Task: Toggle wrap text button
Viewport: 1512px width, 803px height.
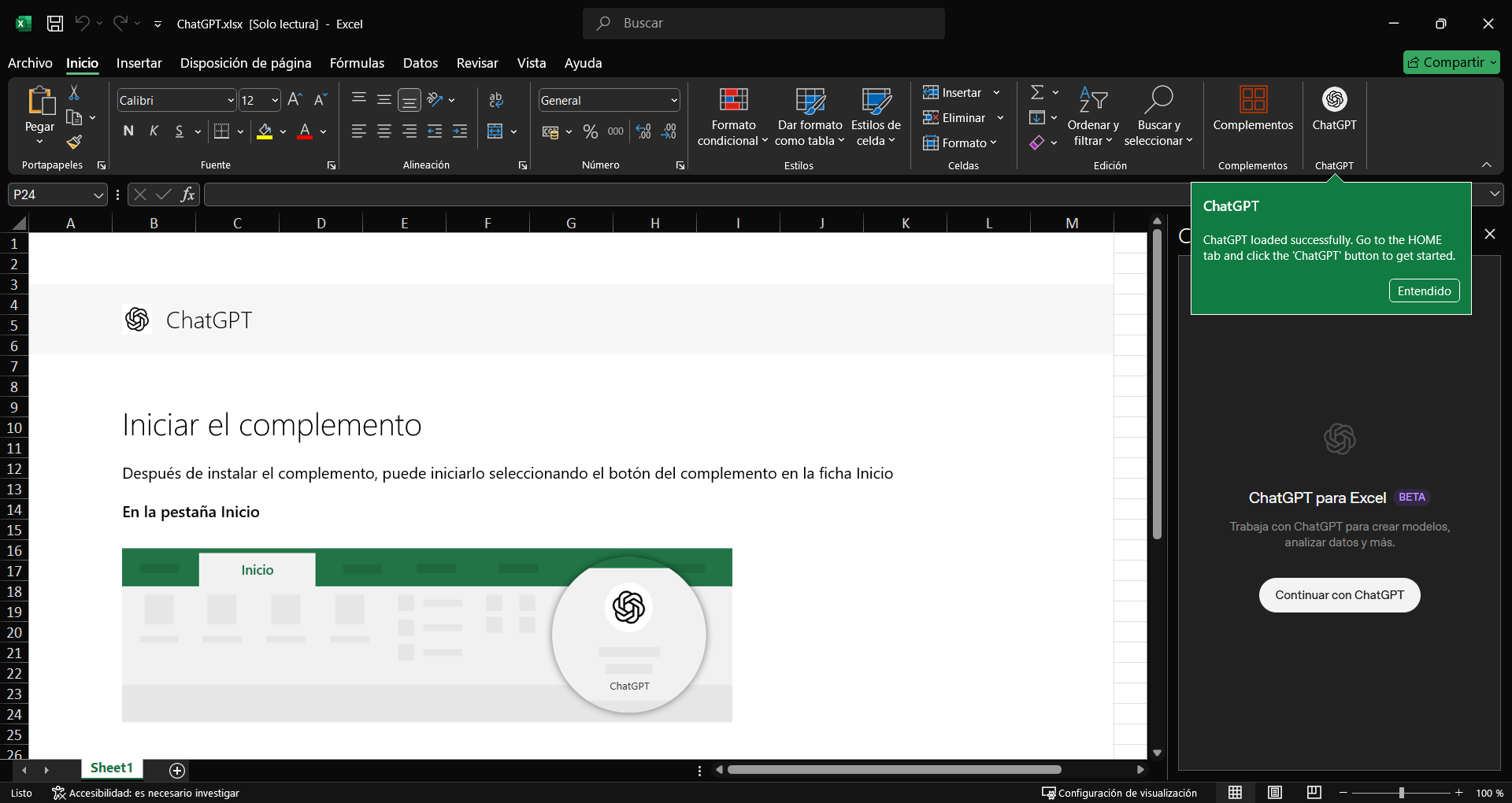Action: click(496, 100)
